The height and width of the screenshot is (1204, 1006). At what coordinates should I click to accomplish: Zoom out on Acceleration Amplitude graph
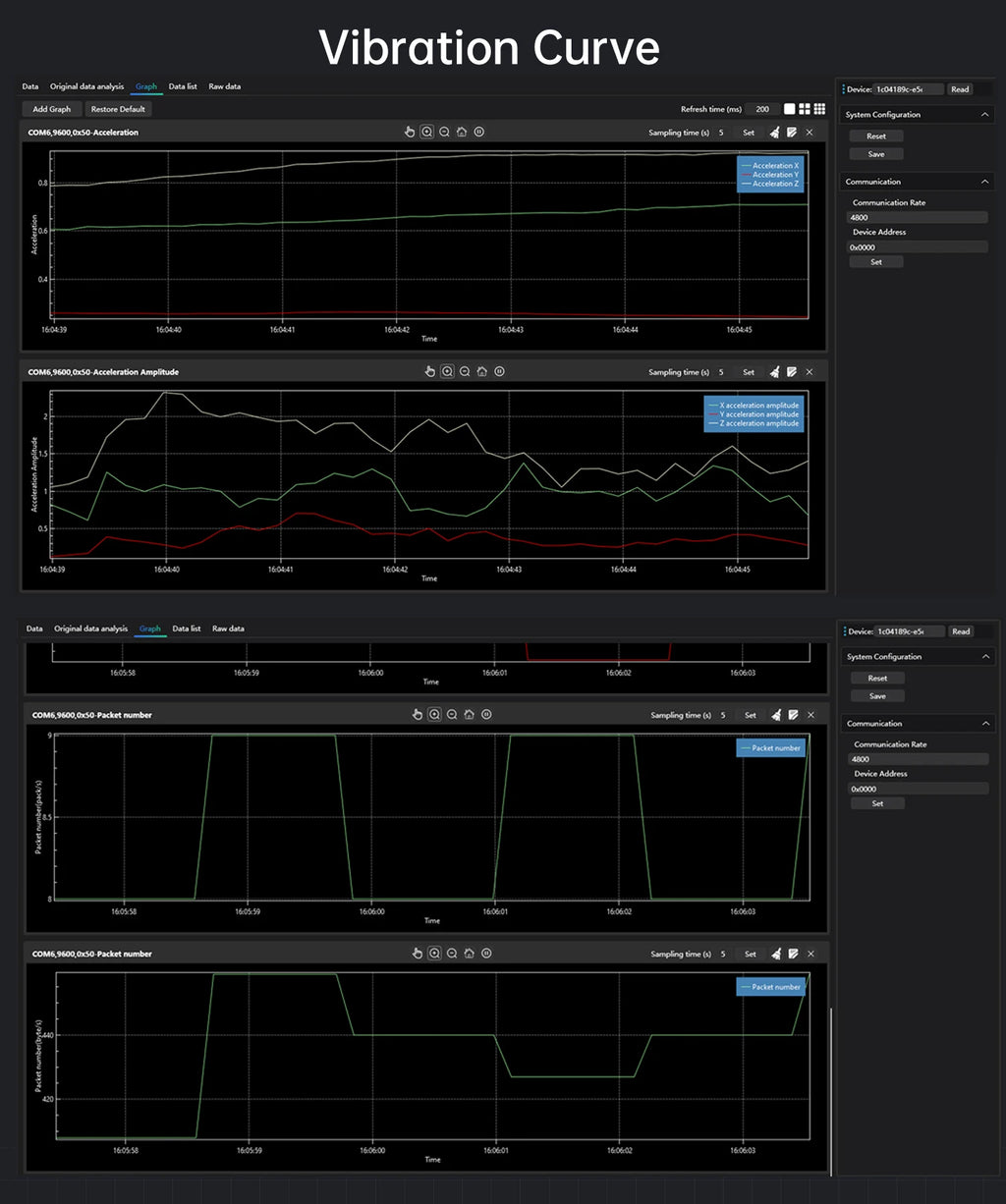(x=465, y=371)
